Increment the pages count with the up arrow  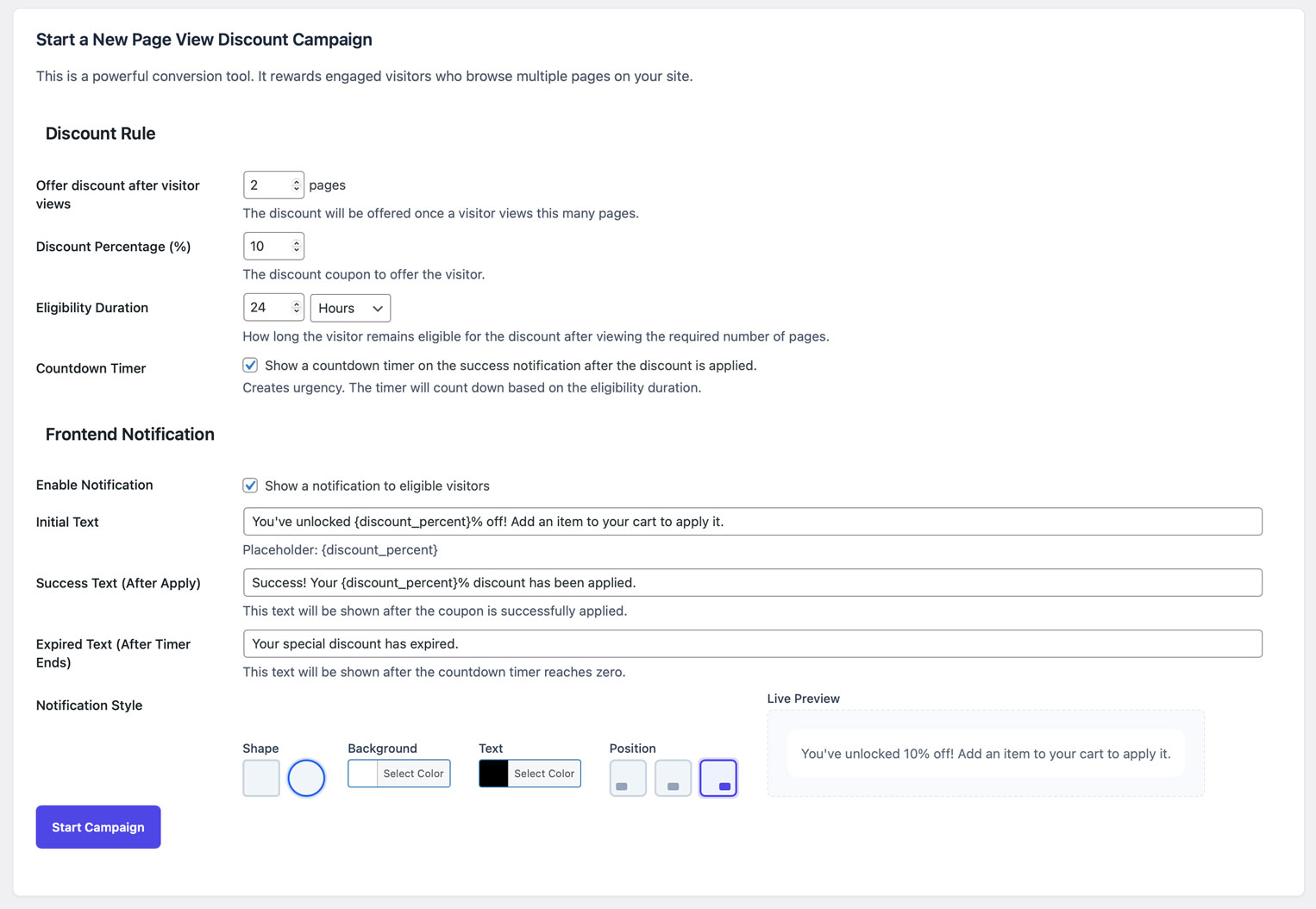(x=297, y=180)
